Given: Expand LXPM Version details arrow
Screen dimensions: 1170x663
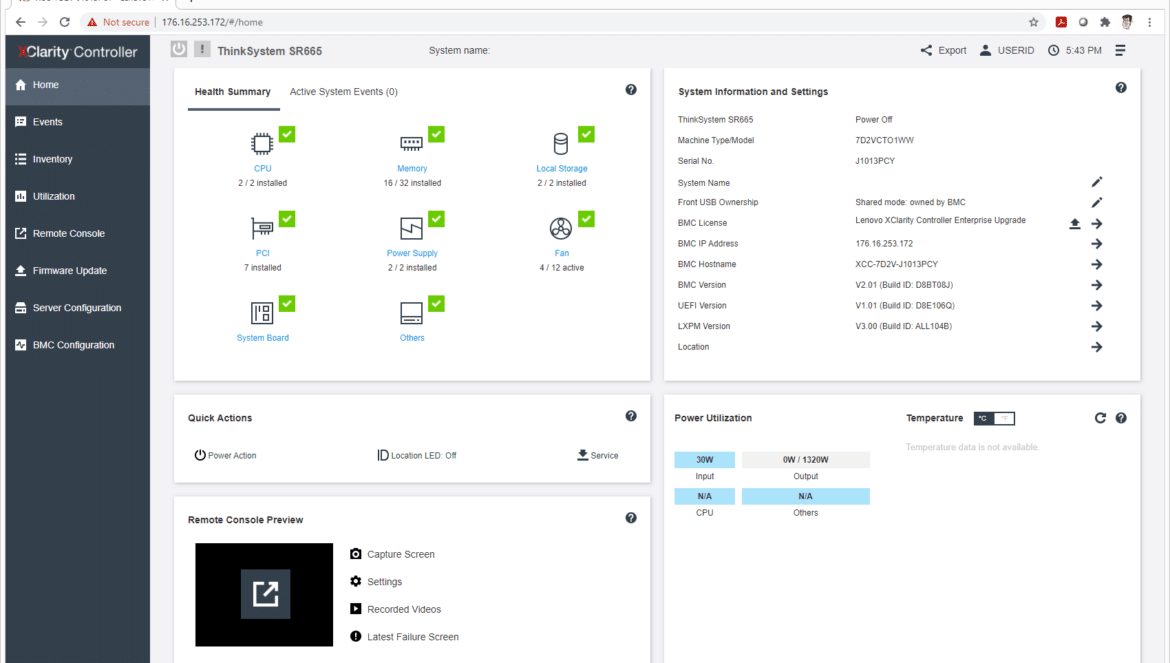Looking at the screenshot, I should tap(1097, 327).
